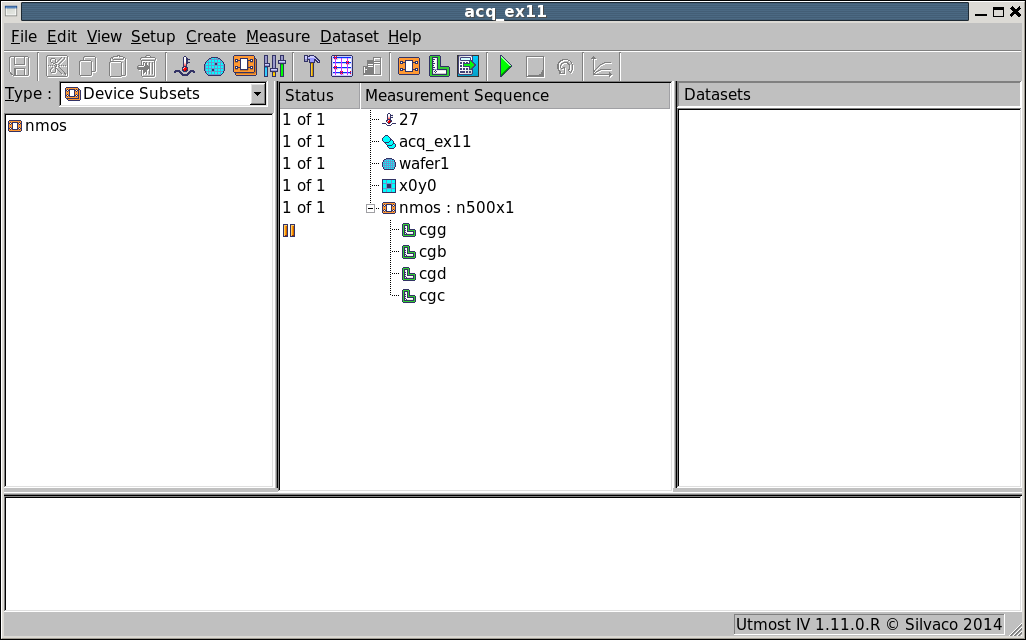Select the cgc measurement item

point(432,296)
